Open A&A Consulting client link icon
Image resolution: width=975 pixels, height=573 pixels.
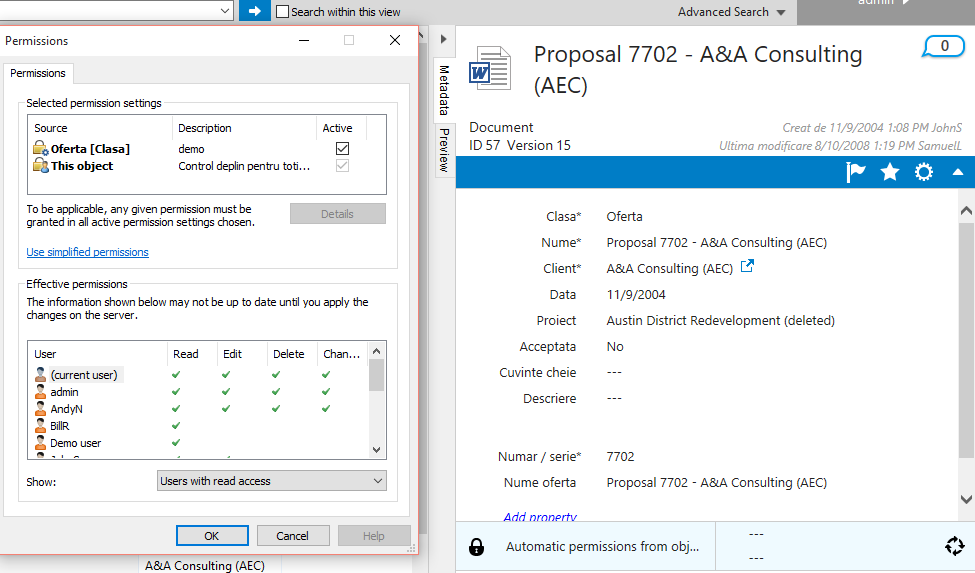(746, 267)
